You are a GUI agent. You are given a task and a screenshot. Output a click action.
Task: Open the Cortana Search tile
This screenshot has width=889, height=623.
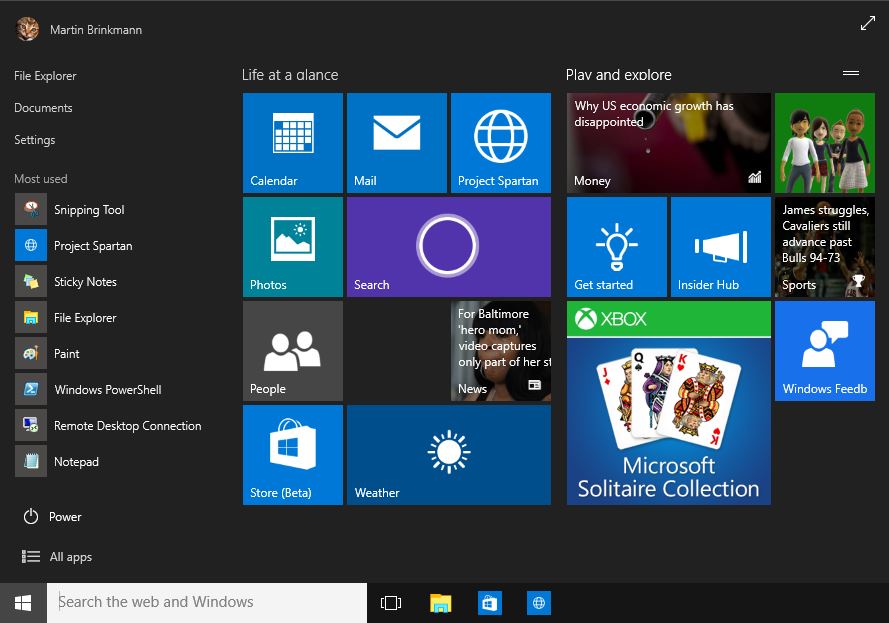[449, 247]
